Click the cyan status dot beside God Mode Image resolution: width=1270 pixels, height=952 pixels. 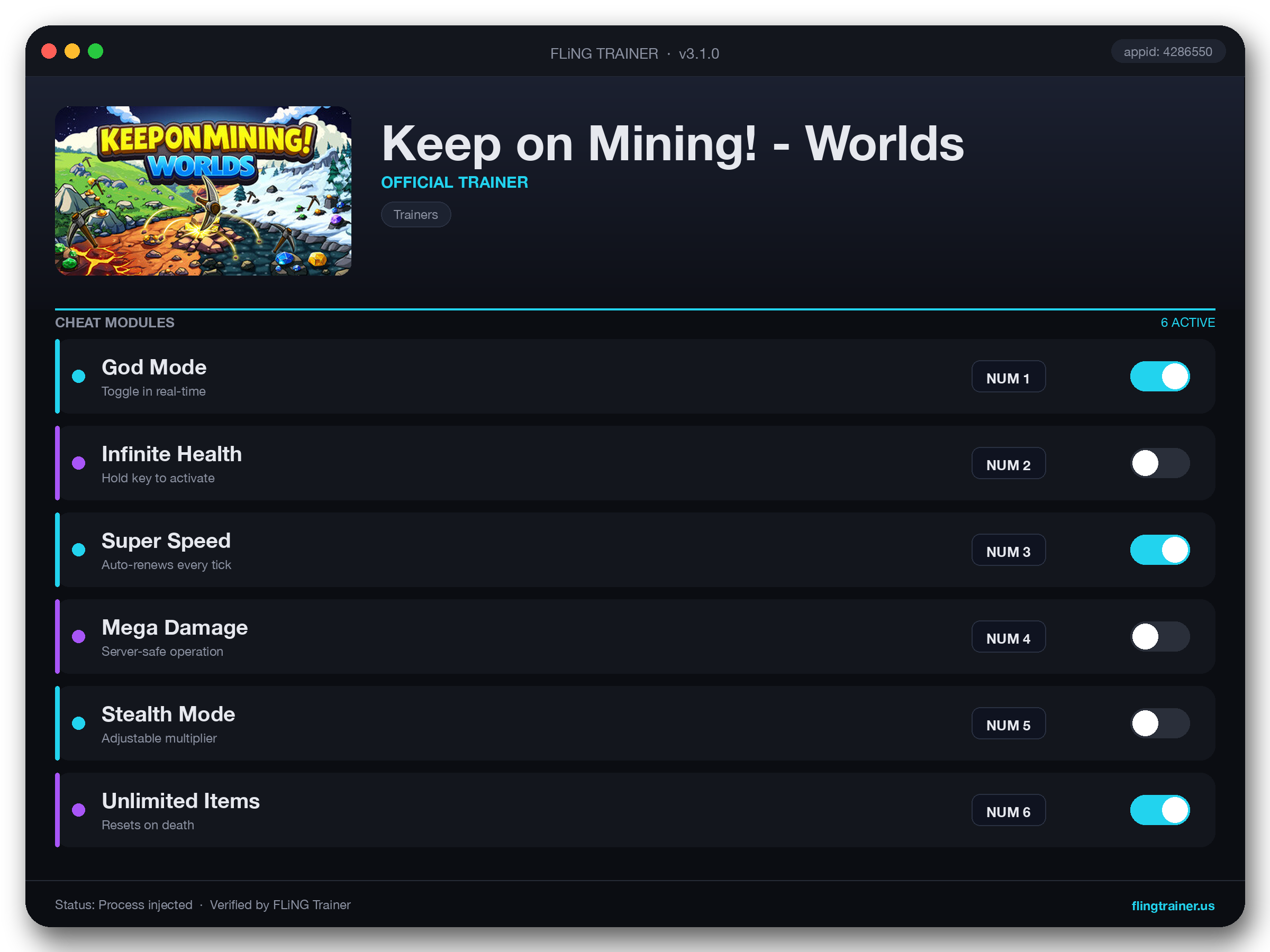[79, 377]
